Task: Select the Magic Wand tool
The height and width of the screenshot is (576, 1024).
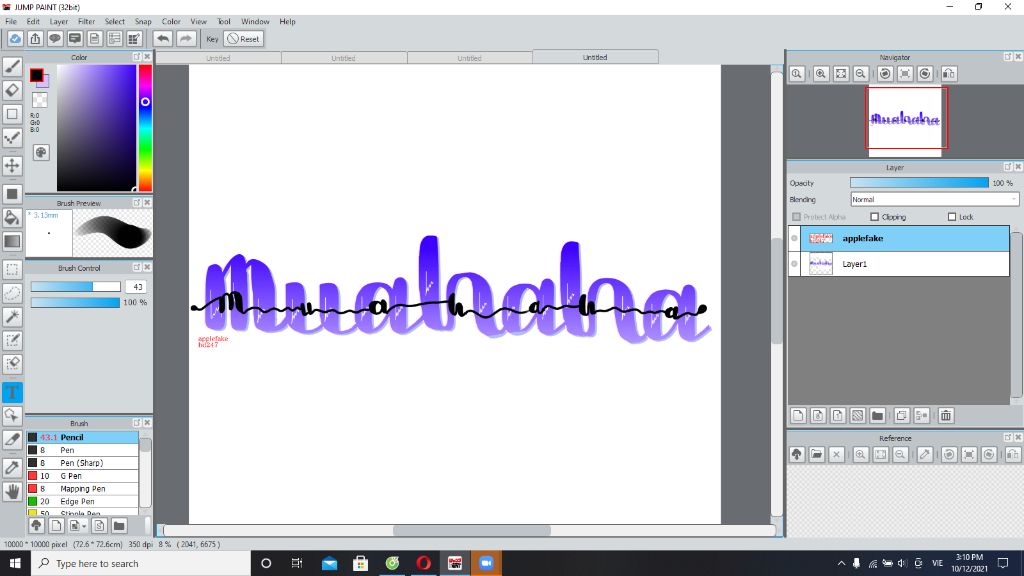Action: (x=12, y=317)
